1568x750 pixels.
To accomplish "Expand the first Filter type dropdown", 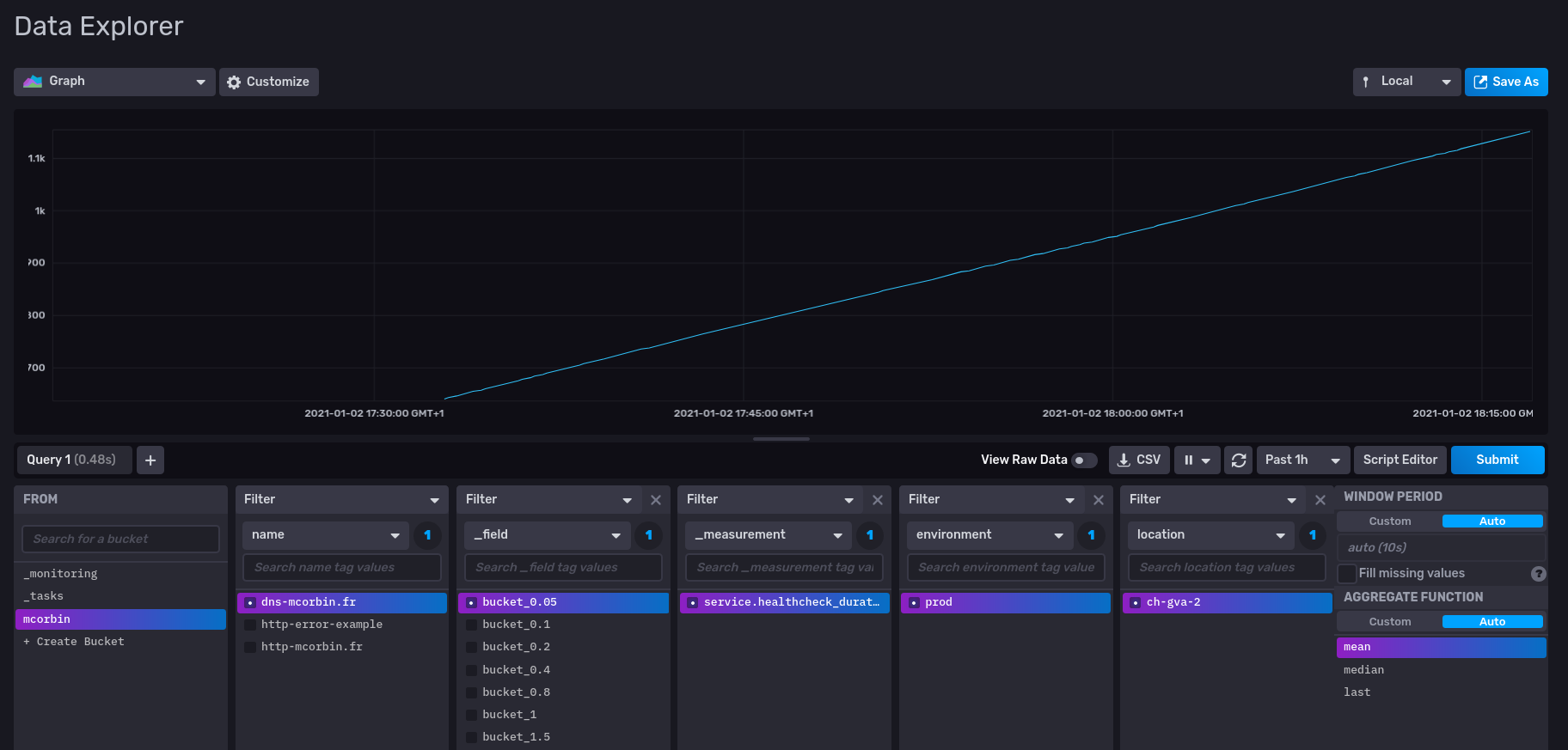I will pos(342,500).
